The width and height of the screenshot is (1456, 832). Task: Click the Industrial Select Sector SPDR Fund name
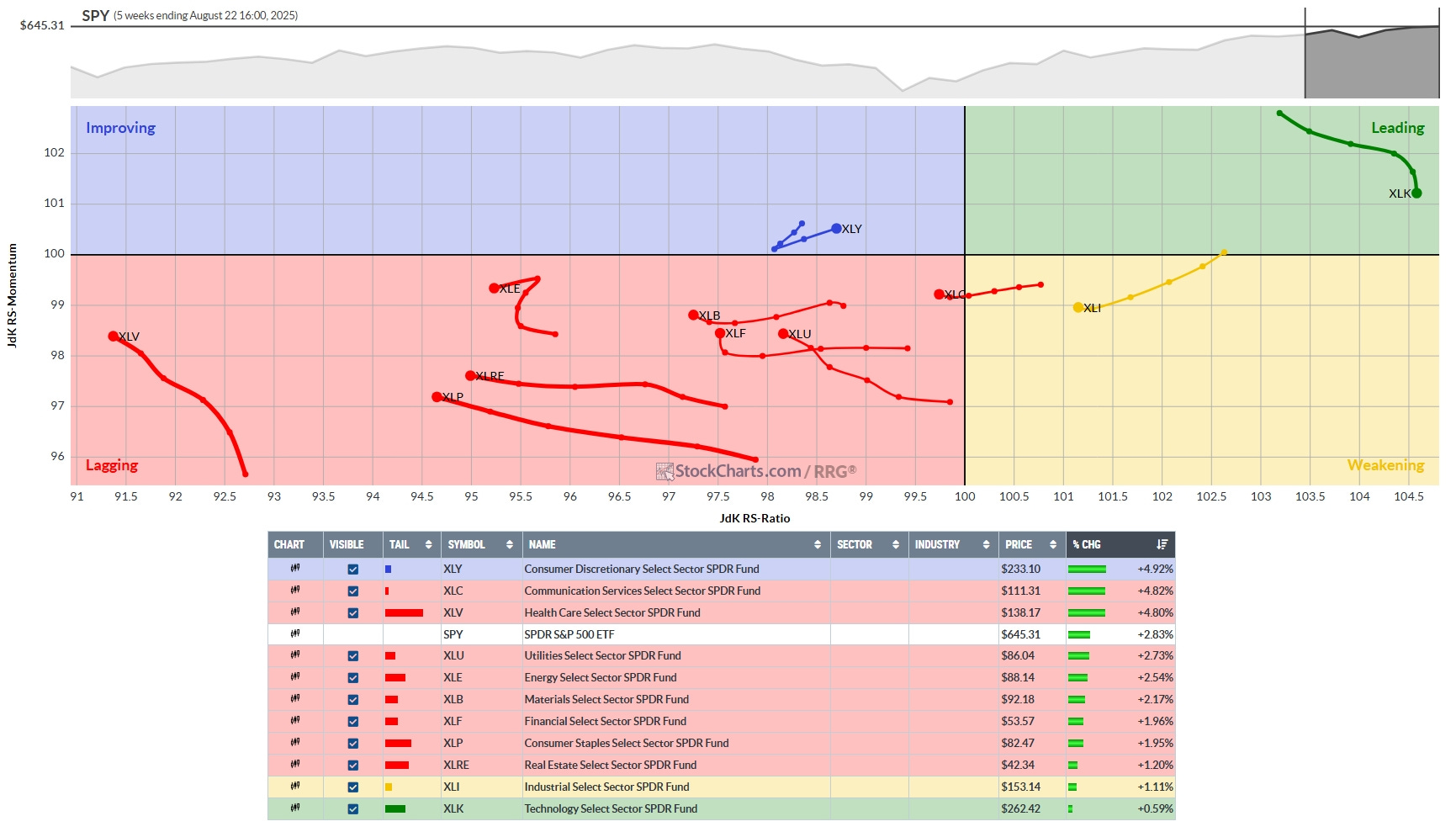coord(606,787)
